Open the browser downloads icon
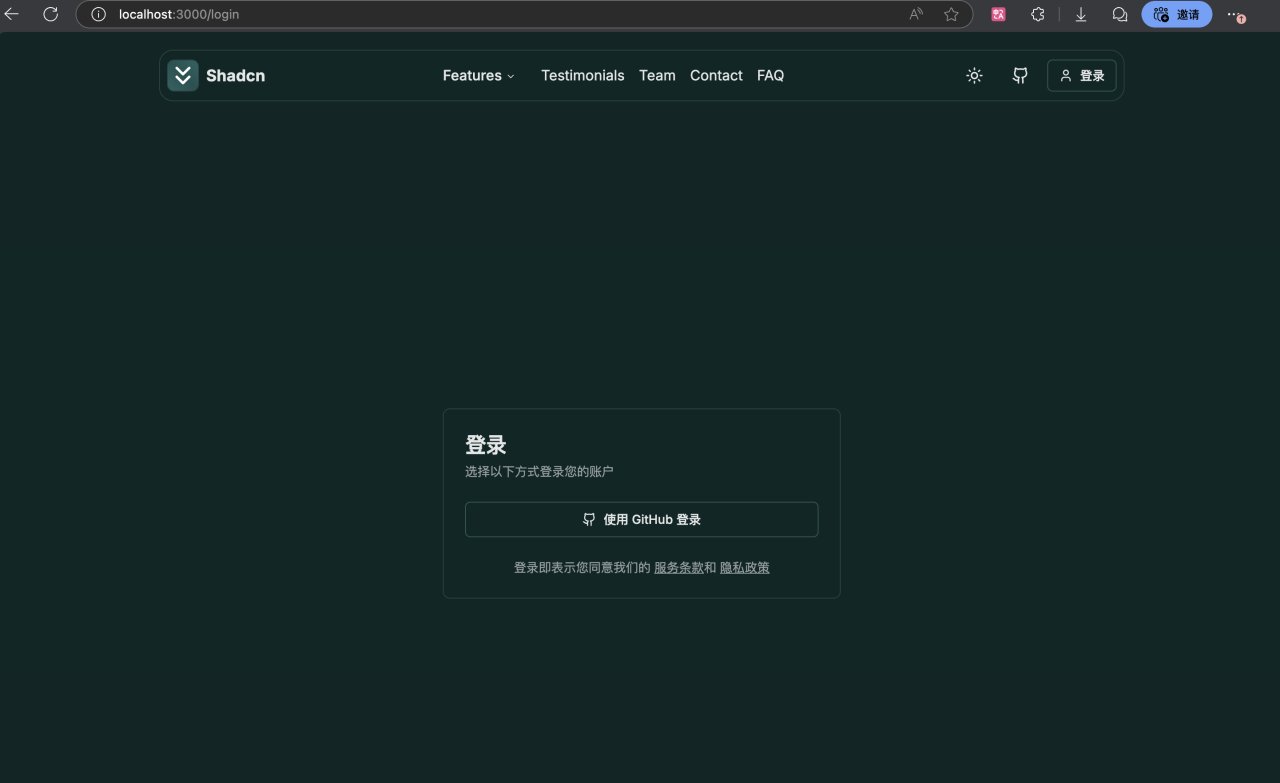Image resolution: width=1280 pixels, height=783 pixels. (1081, 15)
